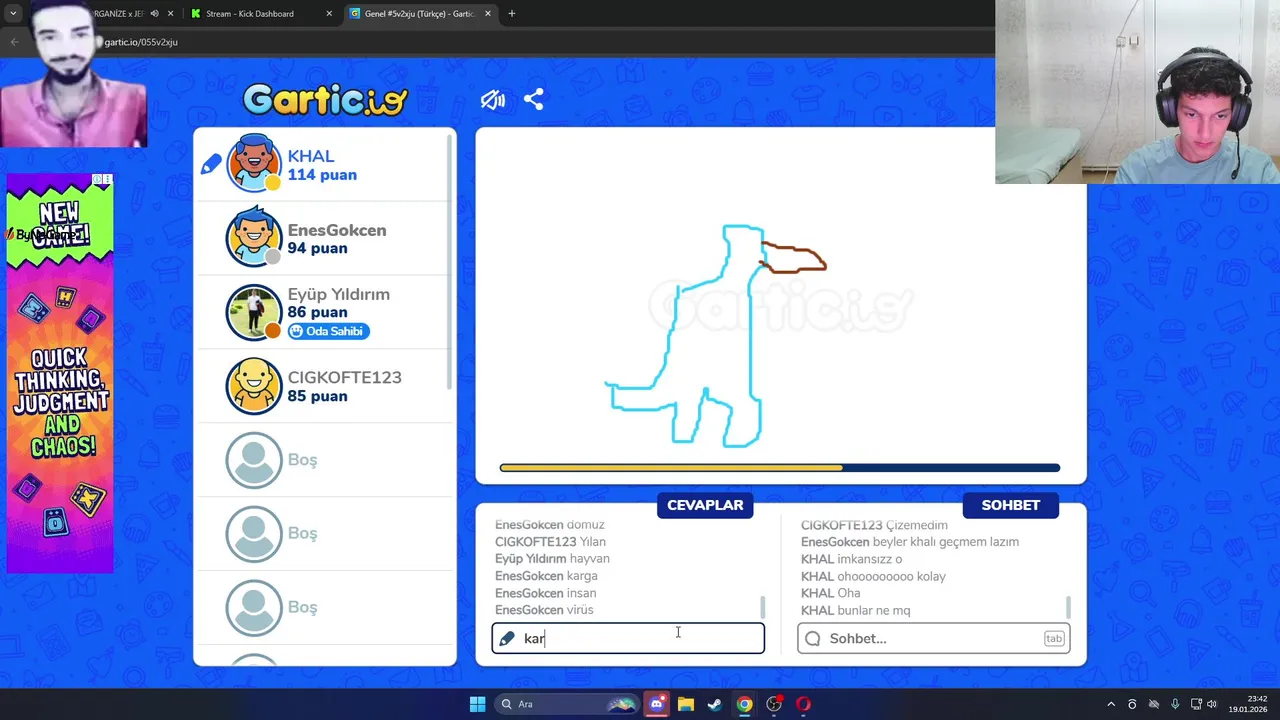Switch to Stream - Kick Dashboard browser tab

(x=250, y=14)
